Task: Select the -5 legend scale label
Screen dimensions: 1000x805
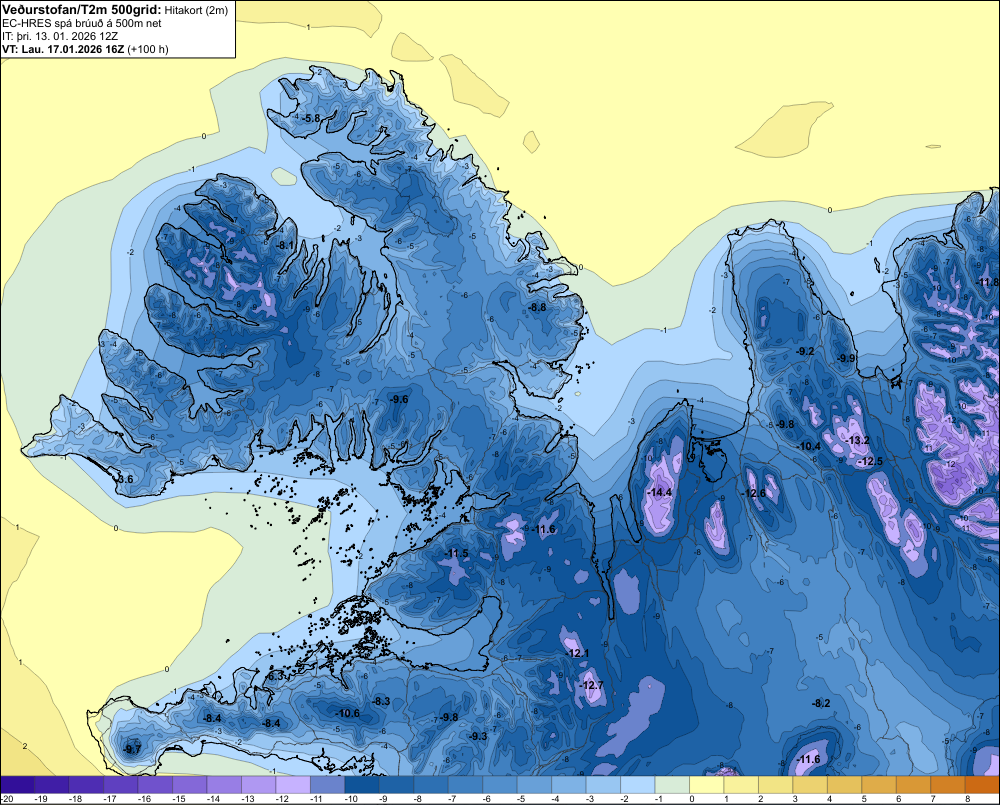Action: (520, 799)
